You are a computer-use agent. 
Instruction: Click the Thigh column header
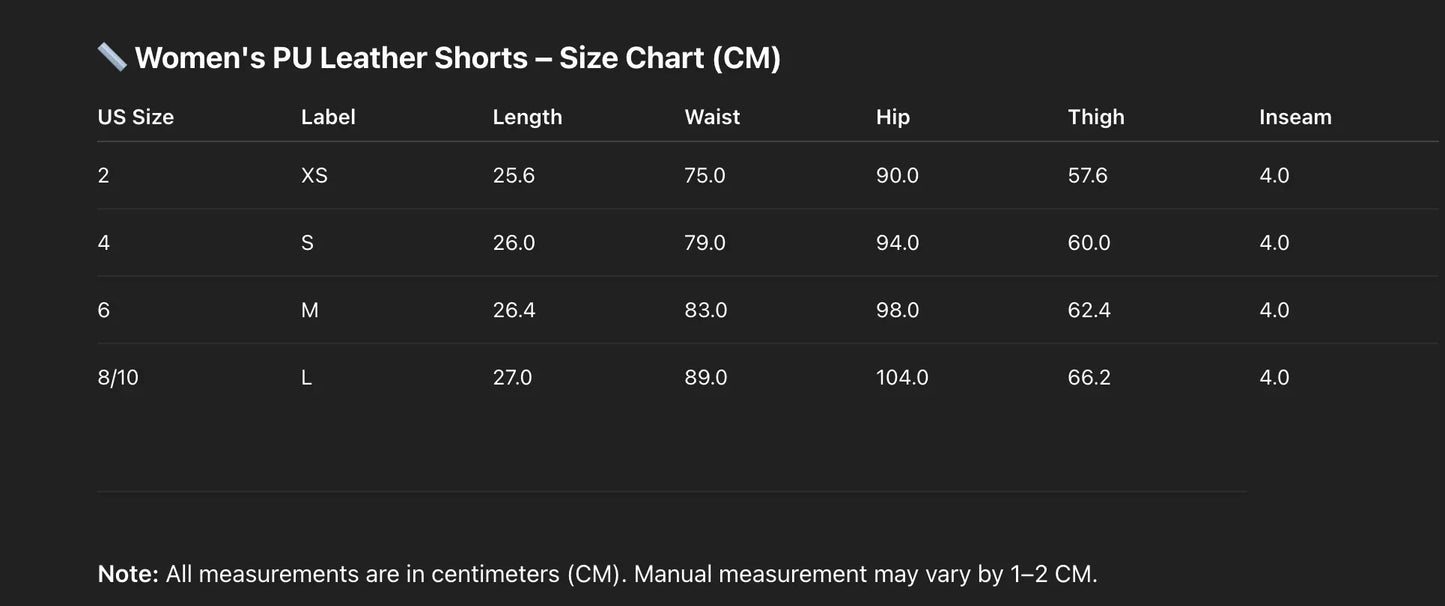tap(1096, 117)
